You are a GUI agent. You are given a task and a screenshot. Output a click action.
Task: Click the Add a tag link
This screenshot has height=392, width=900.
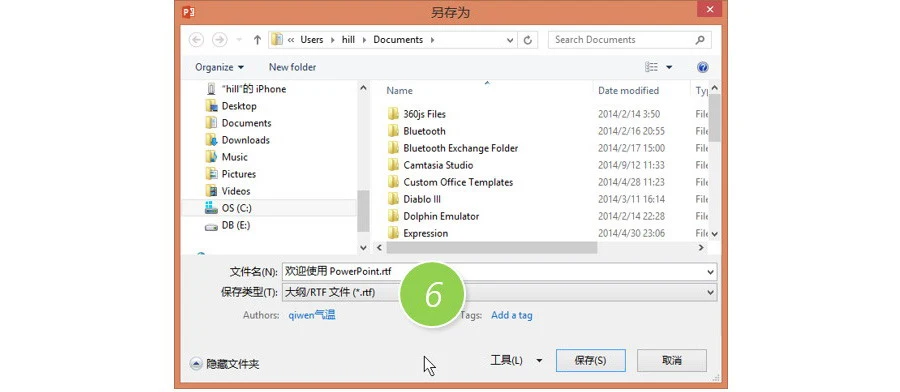point(512,315)
